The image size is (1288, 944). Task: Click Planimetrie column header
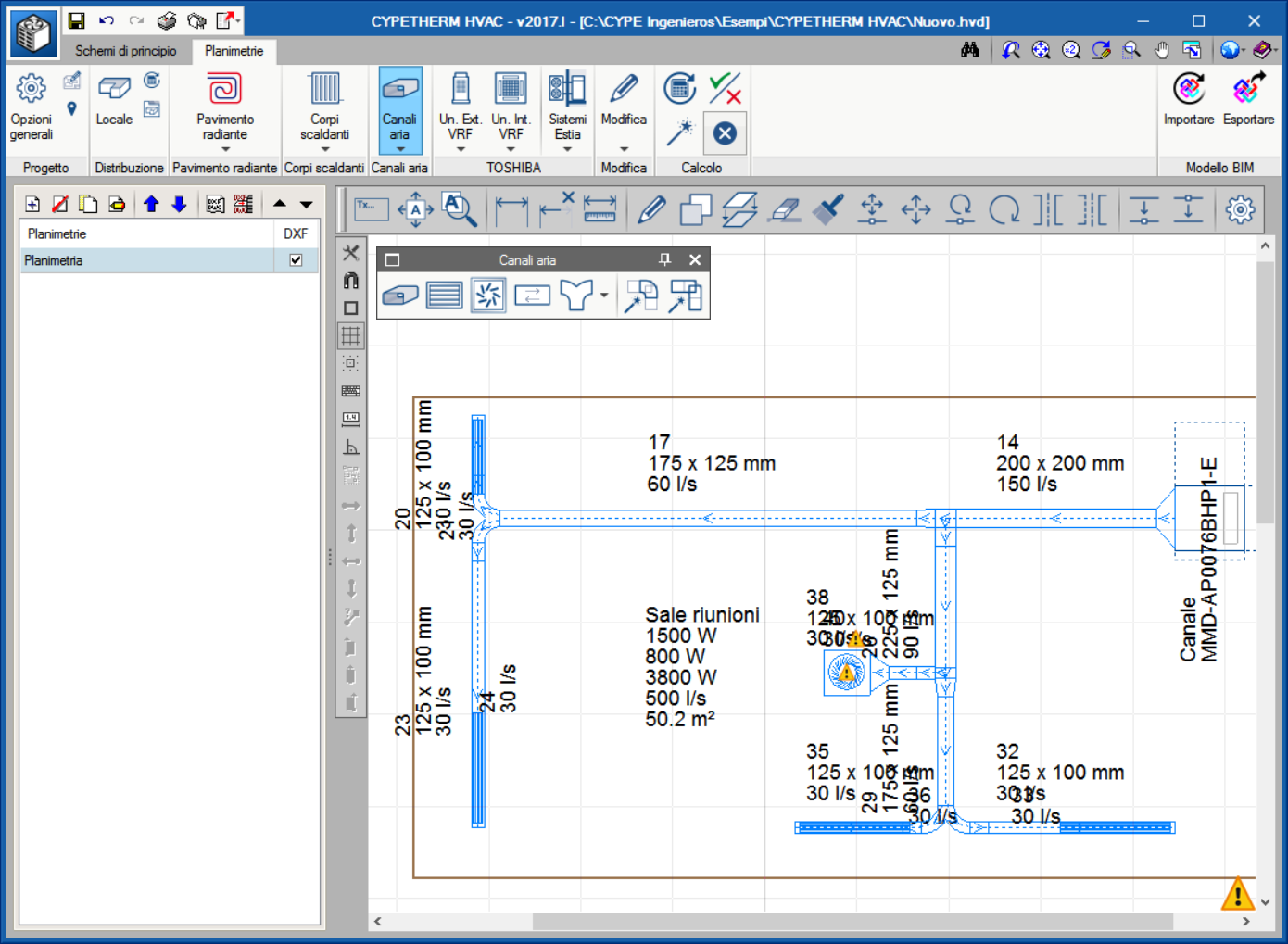tap(146, 233)
